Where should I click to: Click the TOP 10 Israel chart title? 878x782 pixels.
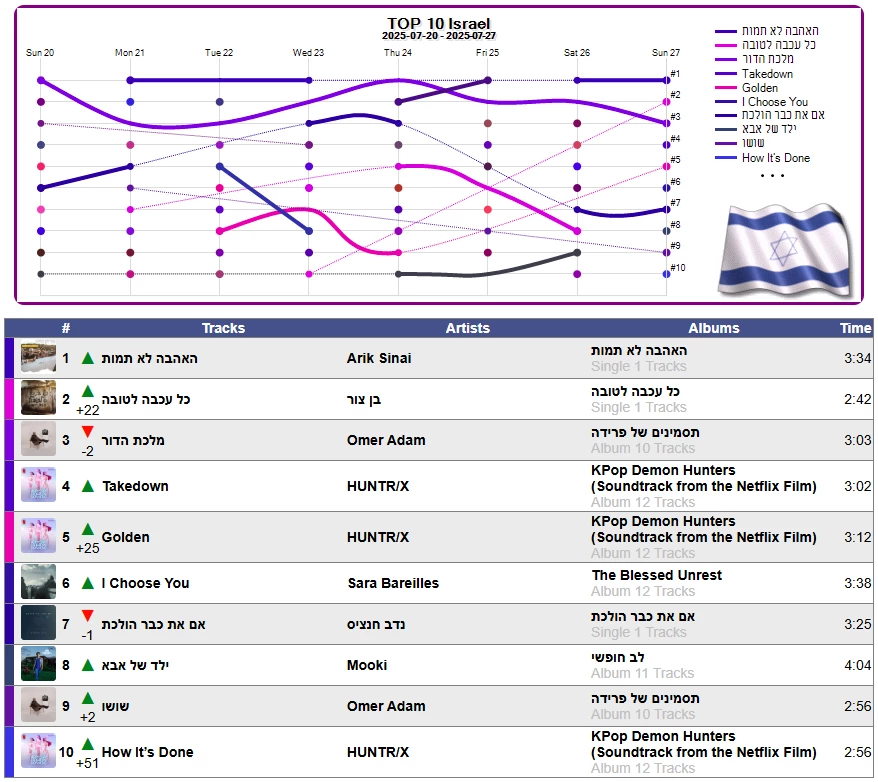438,24
